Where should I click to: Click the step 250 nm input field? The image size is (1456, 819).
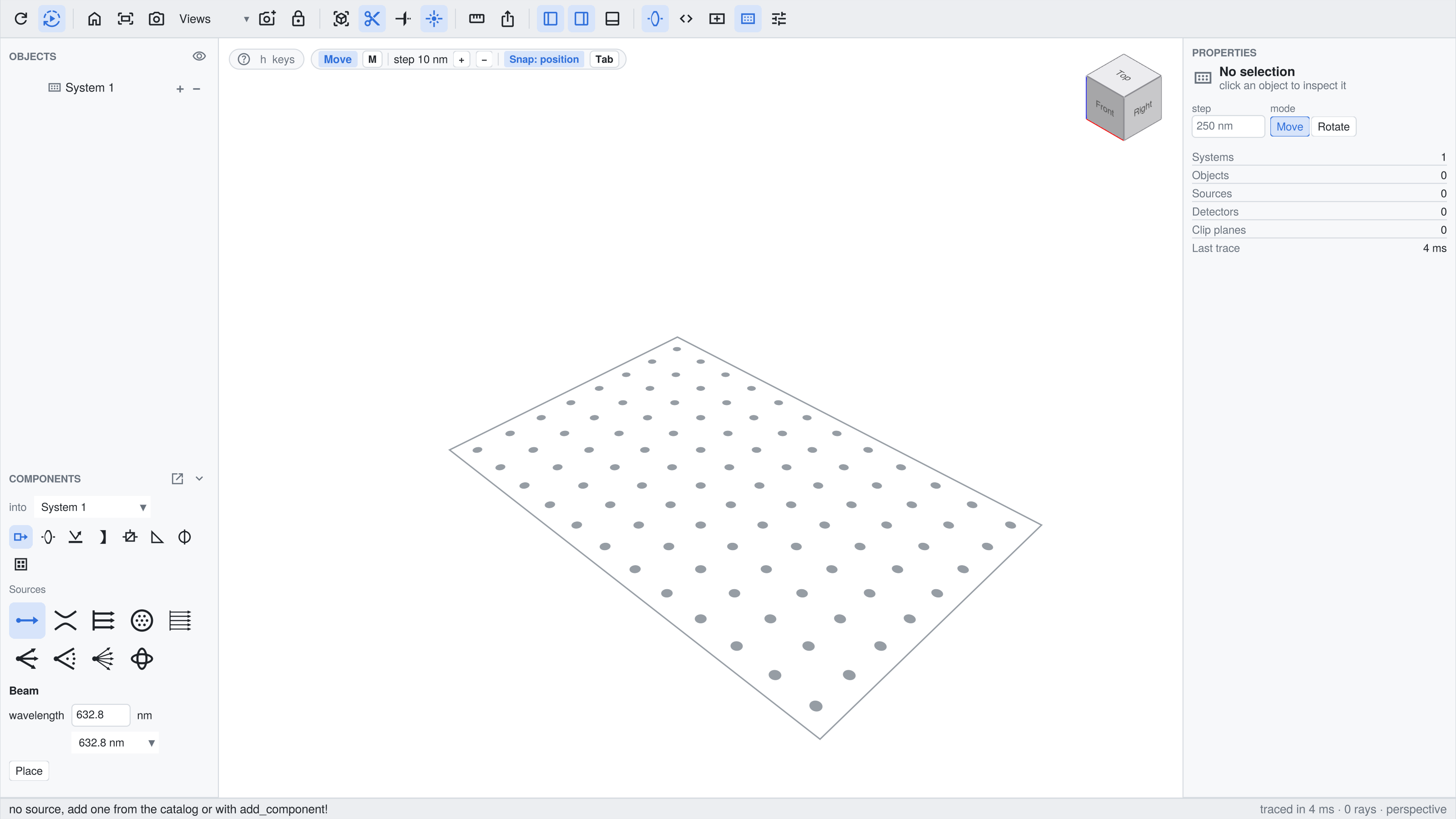pos(1228,126)
